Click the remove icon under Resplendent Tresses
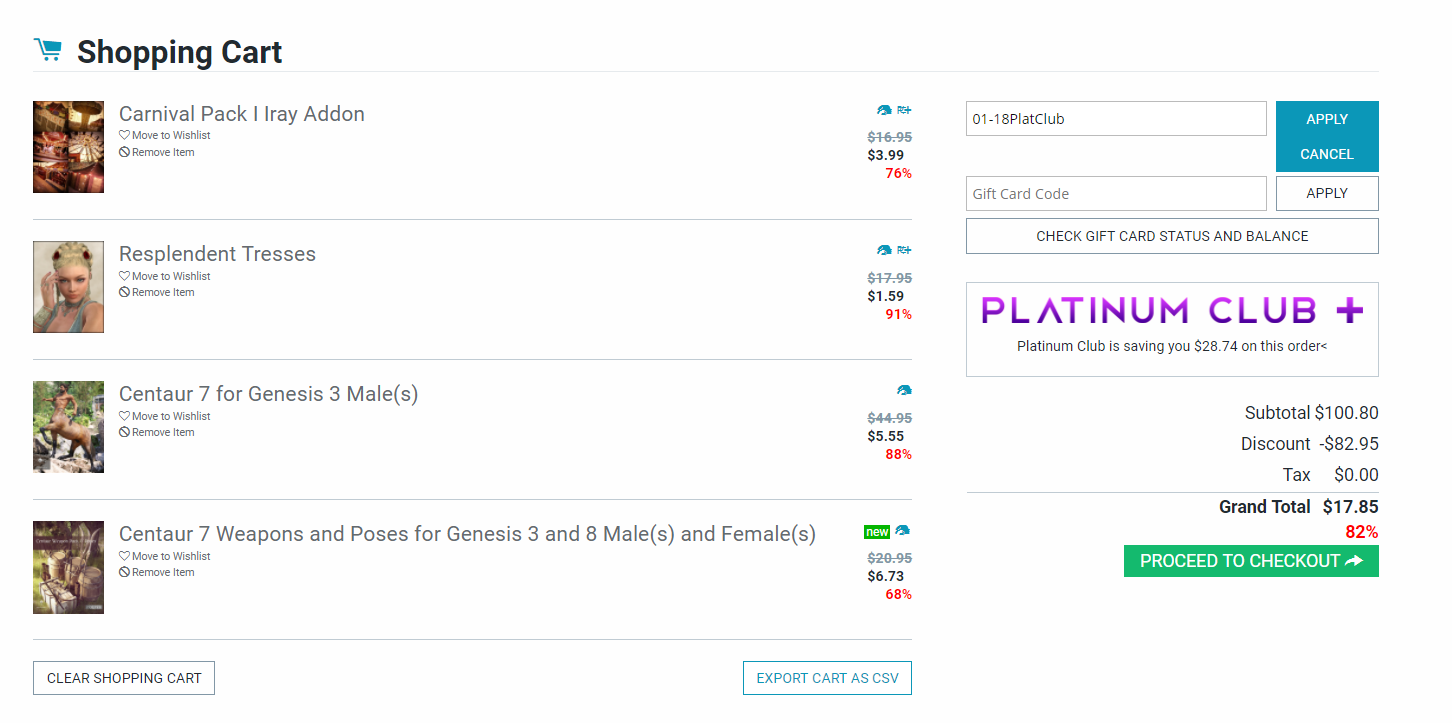 [125, 292]
